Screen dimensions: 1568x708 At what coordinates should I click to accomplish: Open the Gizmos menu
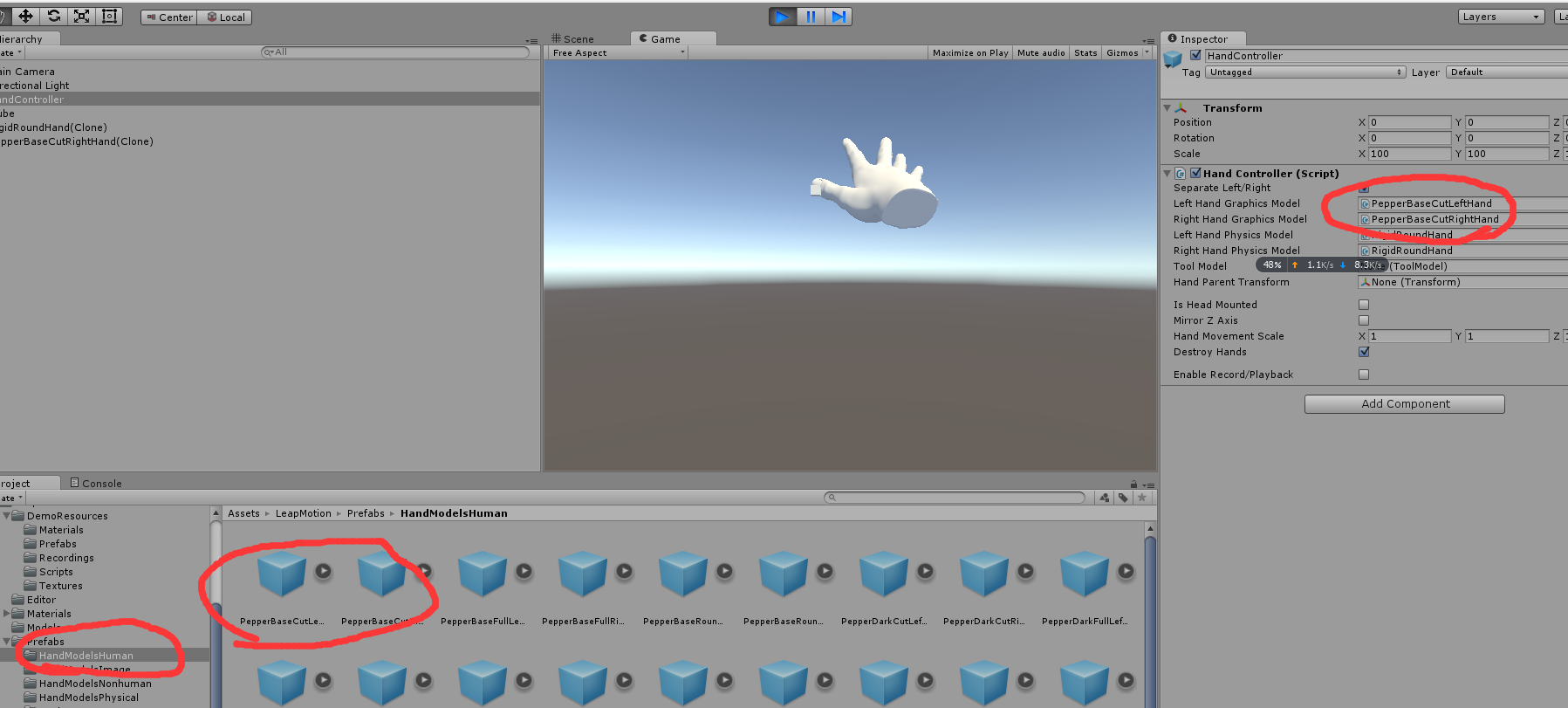(1127, 52)
